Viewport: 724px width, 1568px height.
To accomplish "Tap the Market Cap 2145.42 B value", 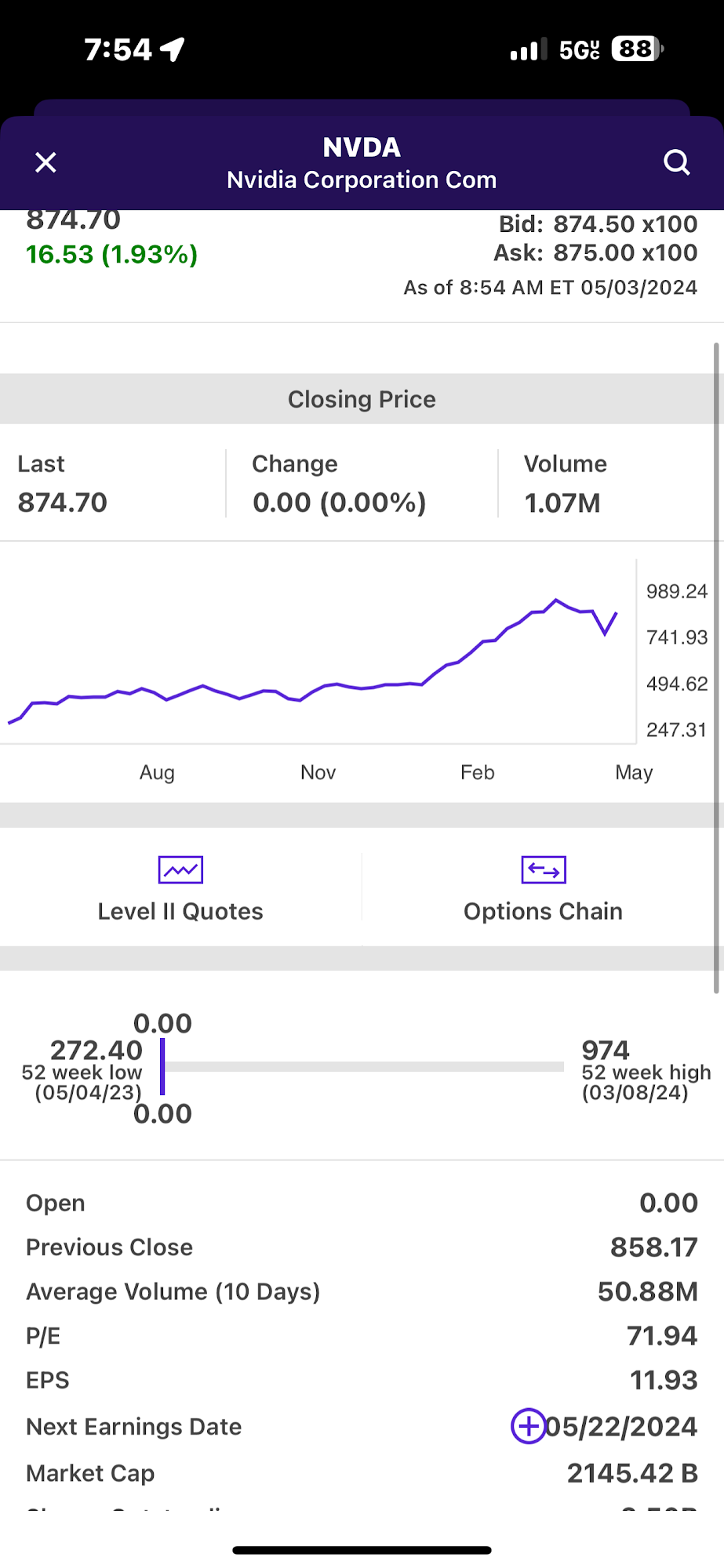I will (632, 1472).
